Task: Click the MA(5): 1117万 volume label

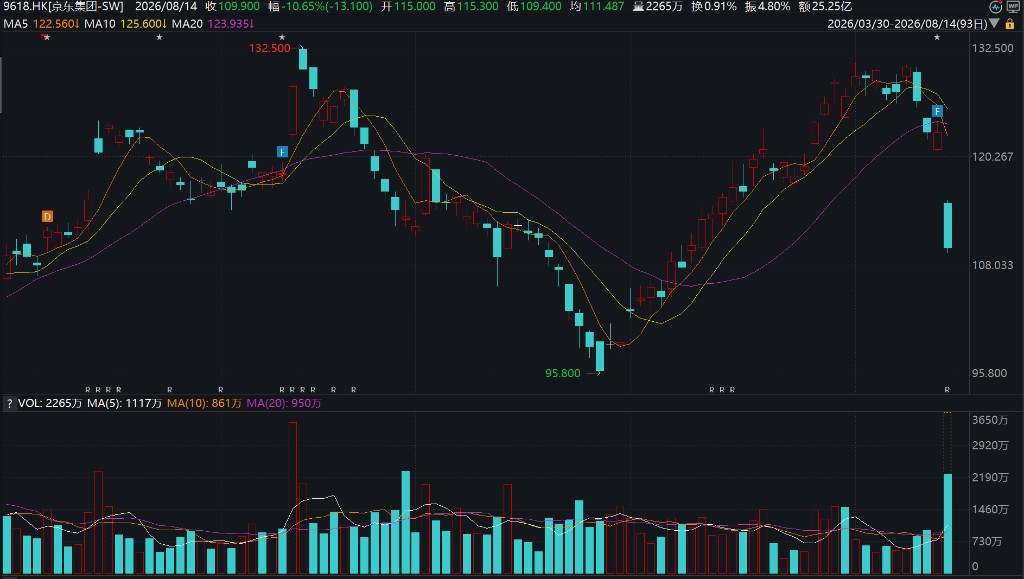Action: [x=124, y=403]
